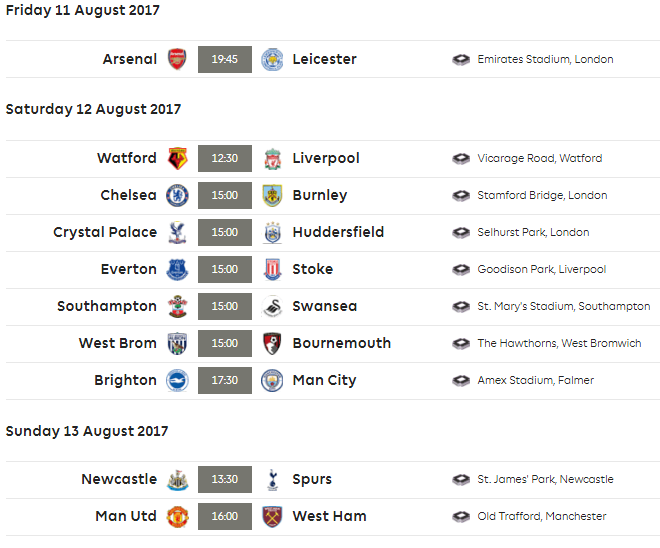The width and height of the screenshot is (660, 548).
Task: Click stadium icon beside Emirates Stadium
Action: [x=461, y=59]
